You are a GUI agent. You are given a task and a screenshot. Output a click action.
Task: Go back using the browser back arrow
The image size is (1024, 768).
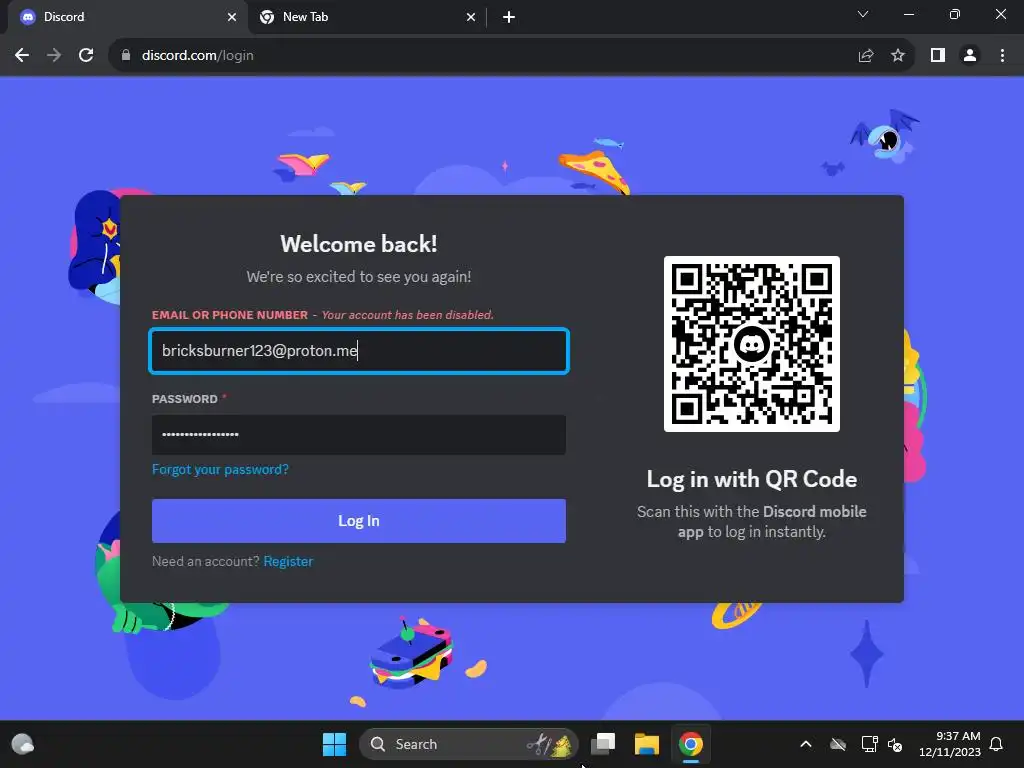[x=22, y=56]
